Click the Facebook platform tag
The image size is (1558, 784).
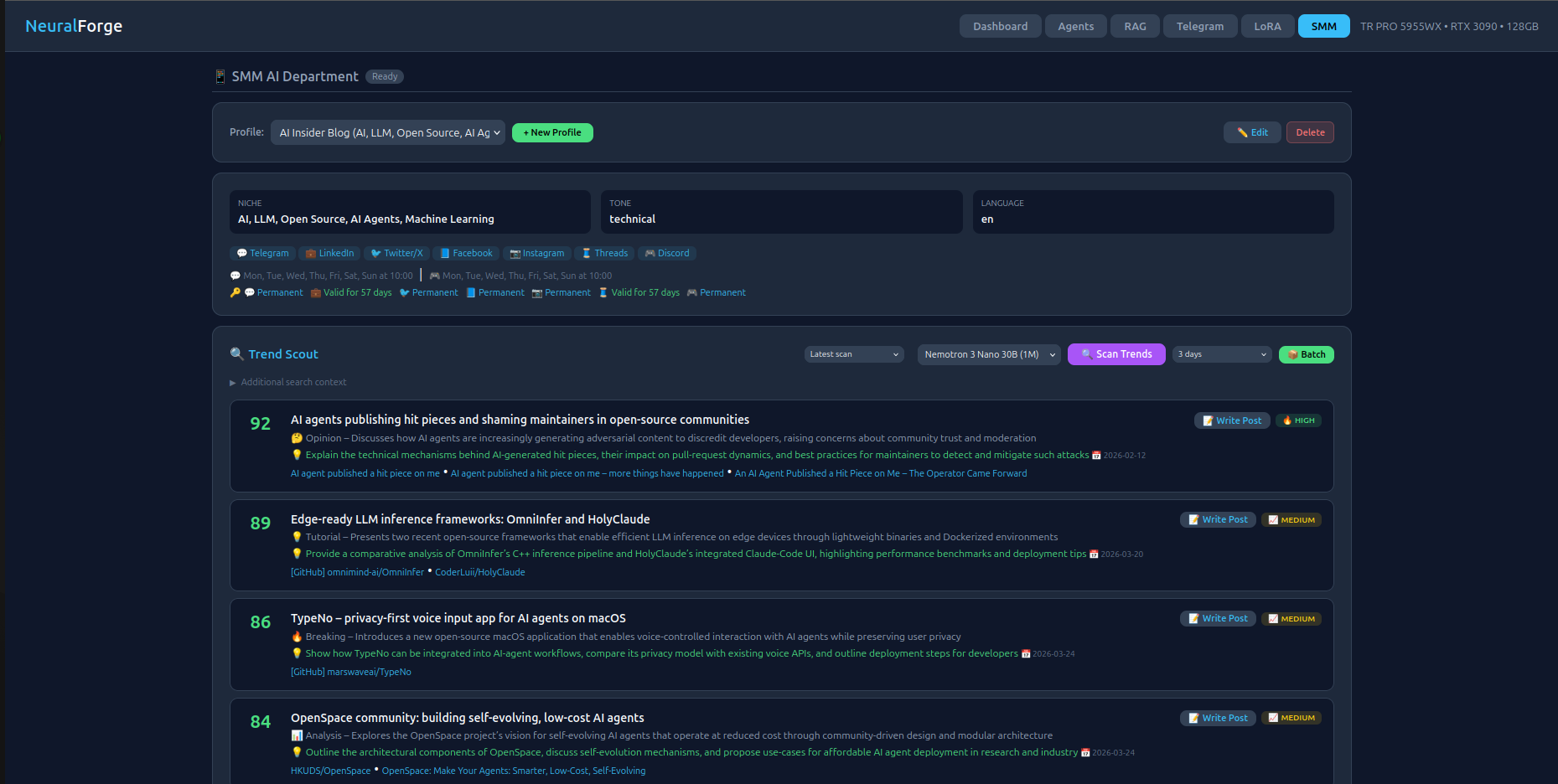pos(466,253)
